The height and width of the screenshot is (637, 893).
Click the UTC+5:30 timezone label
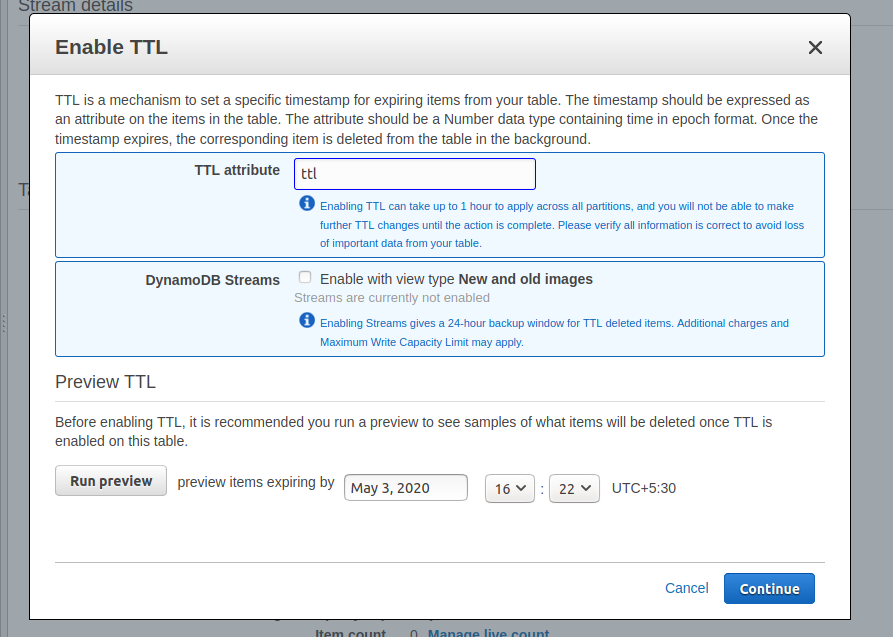(644, 488)
